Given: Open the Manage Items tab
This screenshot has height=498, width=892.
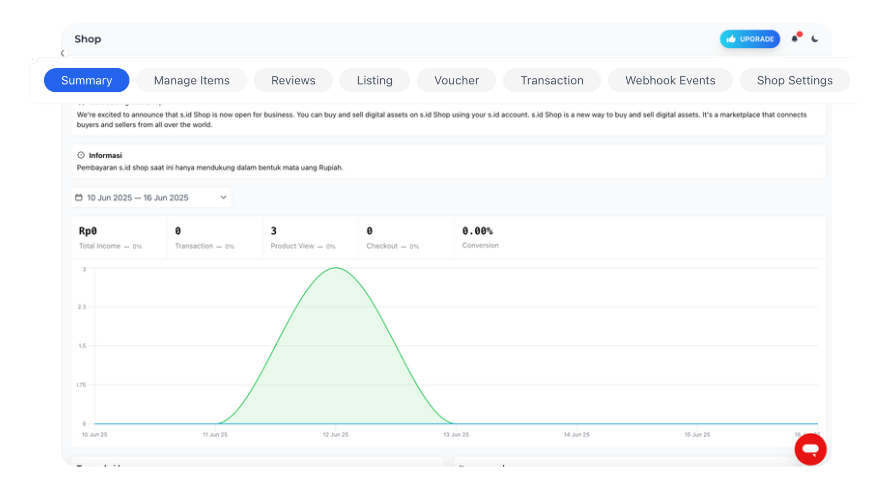Looking at the screenshot, I should pos(192,80).
